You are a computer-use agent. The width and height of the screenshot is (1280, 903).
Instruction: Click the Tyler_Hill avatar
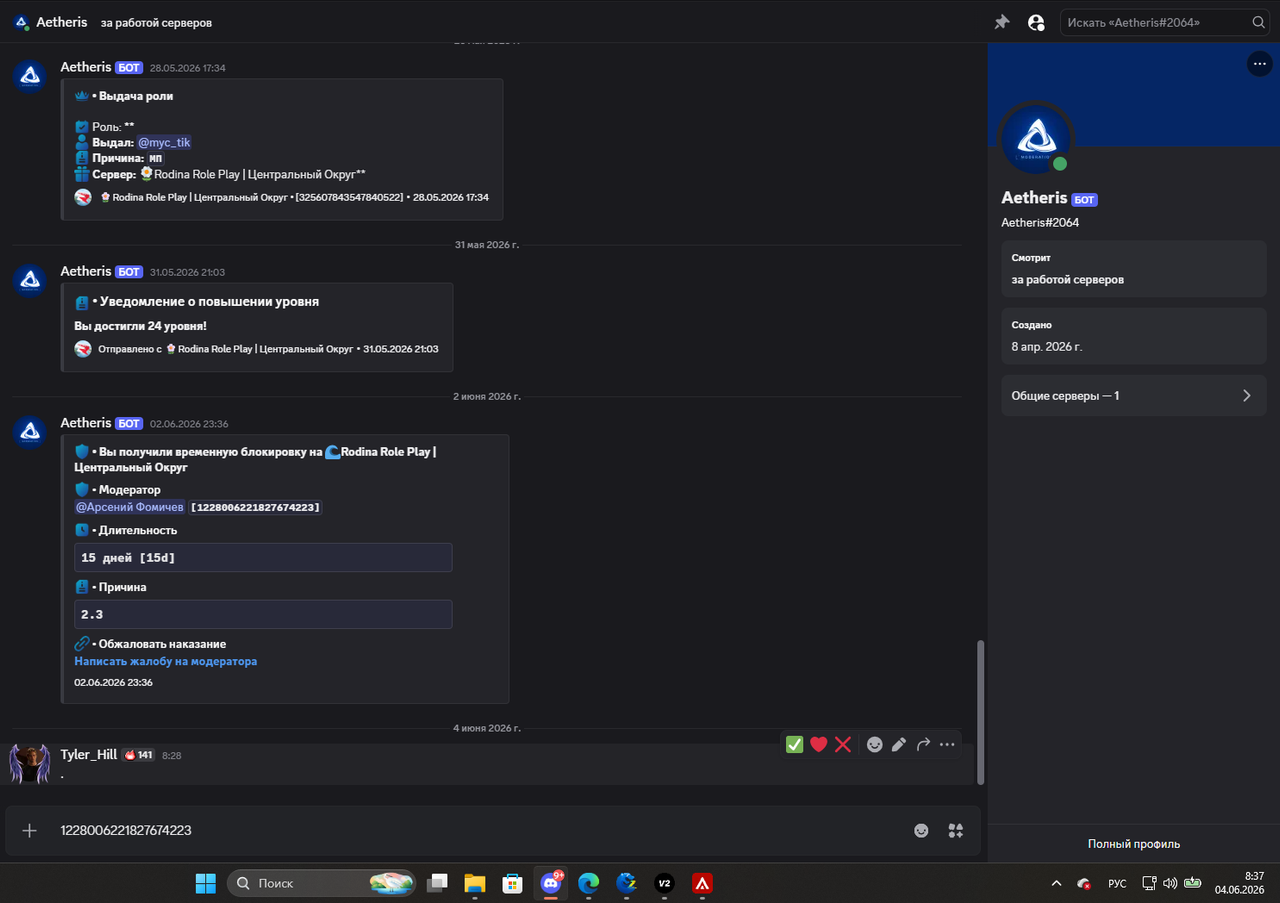(30, 764)
